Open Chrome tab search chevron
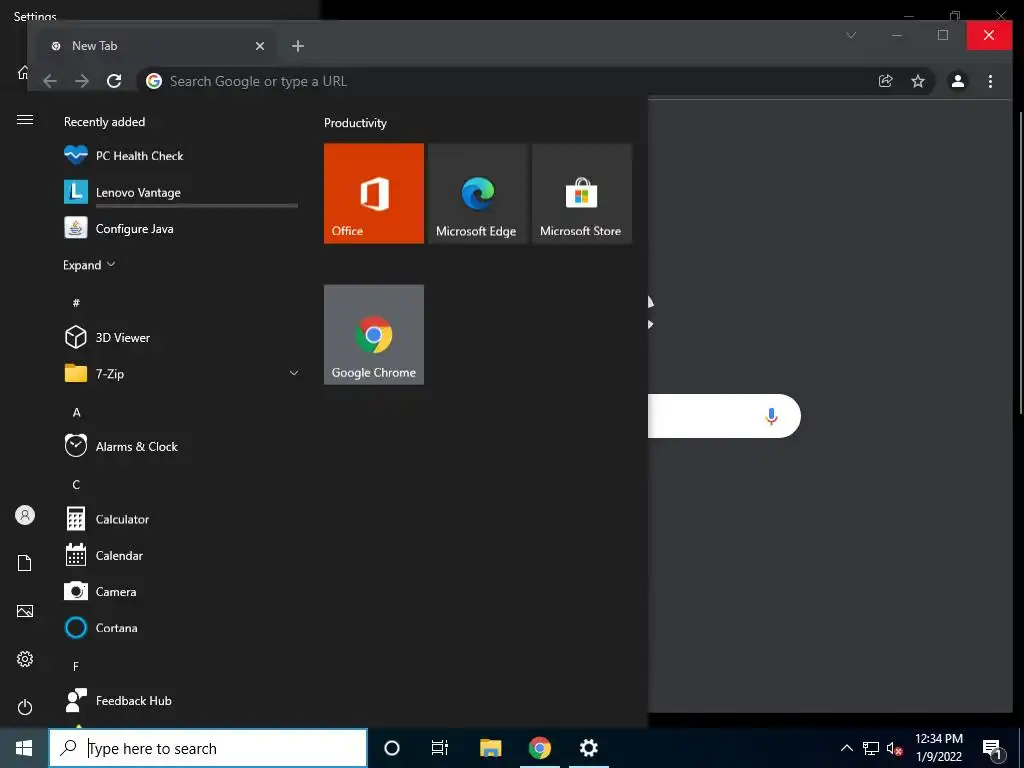This screenshot has height=768, width=1024. (851, 35)
